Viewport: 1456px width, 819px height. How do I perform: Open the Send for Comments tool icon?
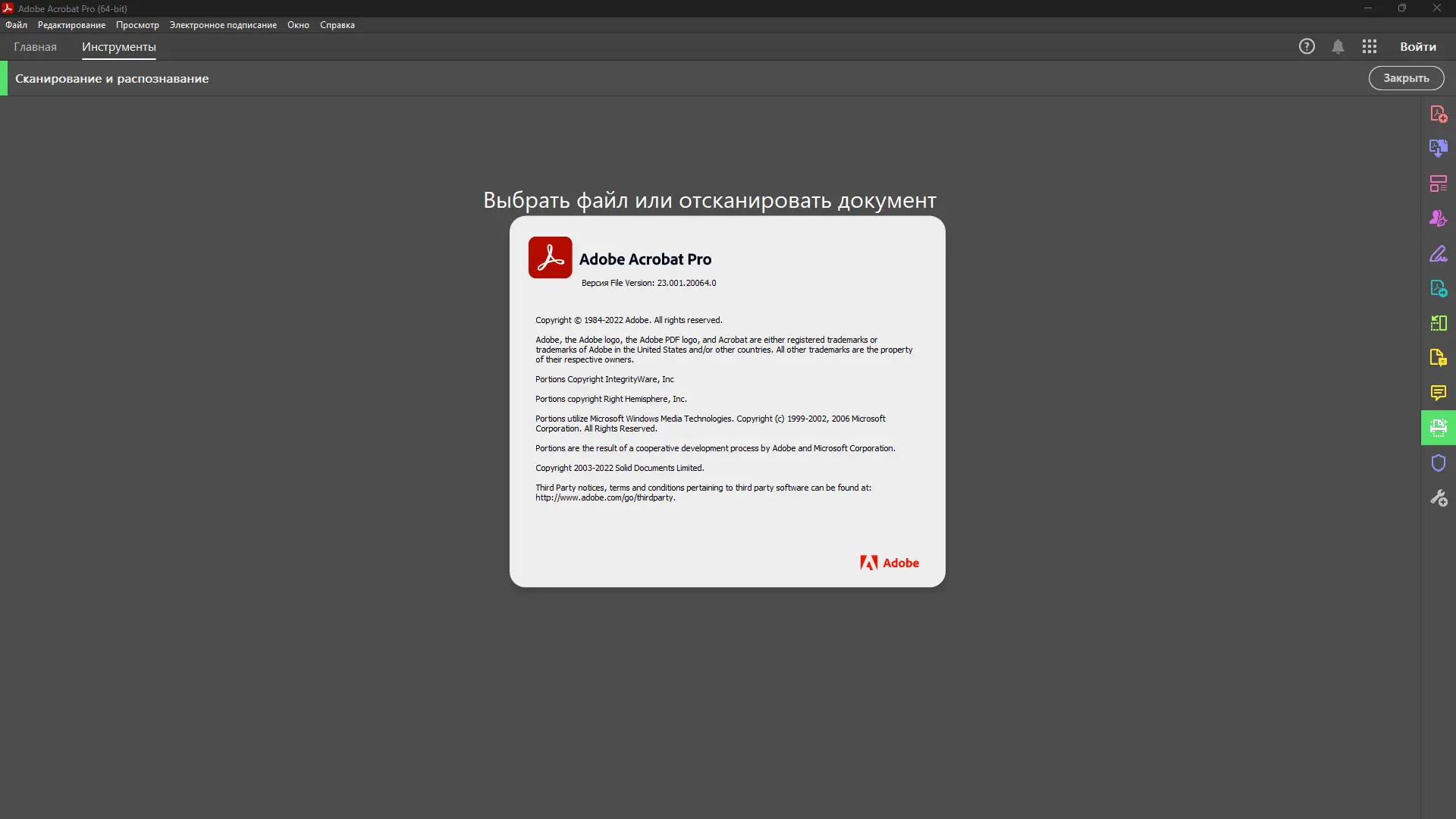[1438, 358]
